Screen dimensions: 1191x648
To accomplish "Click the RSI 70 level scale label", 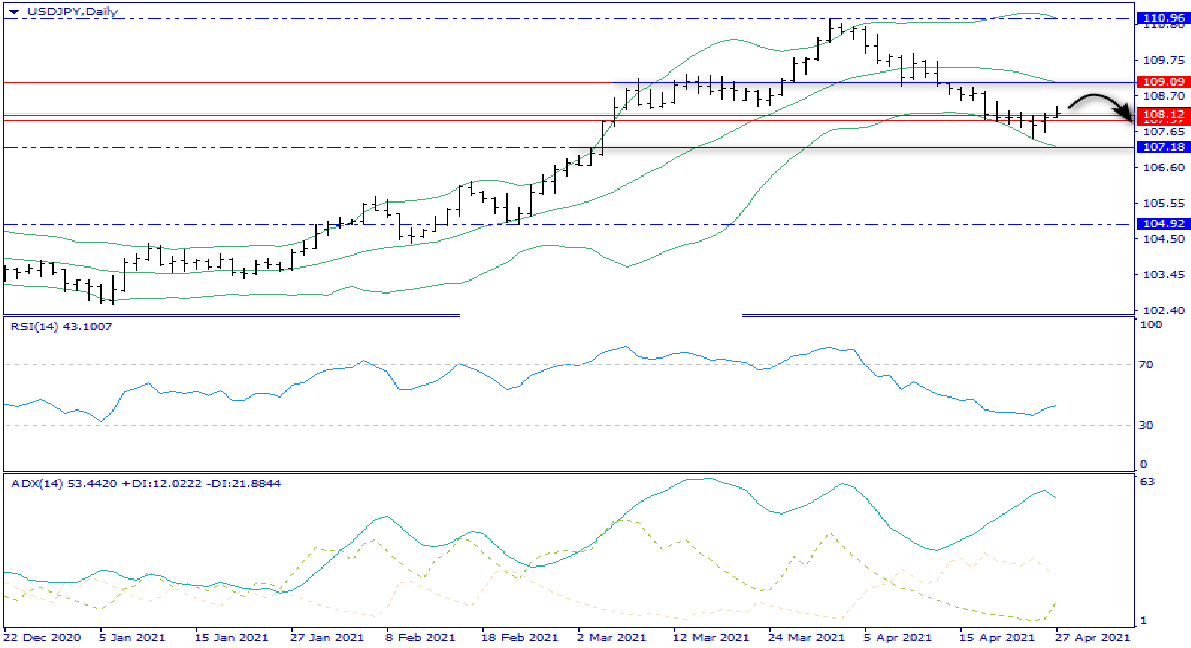I will click(1148, 365).
